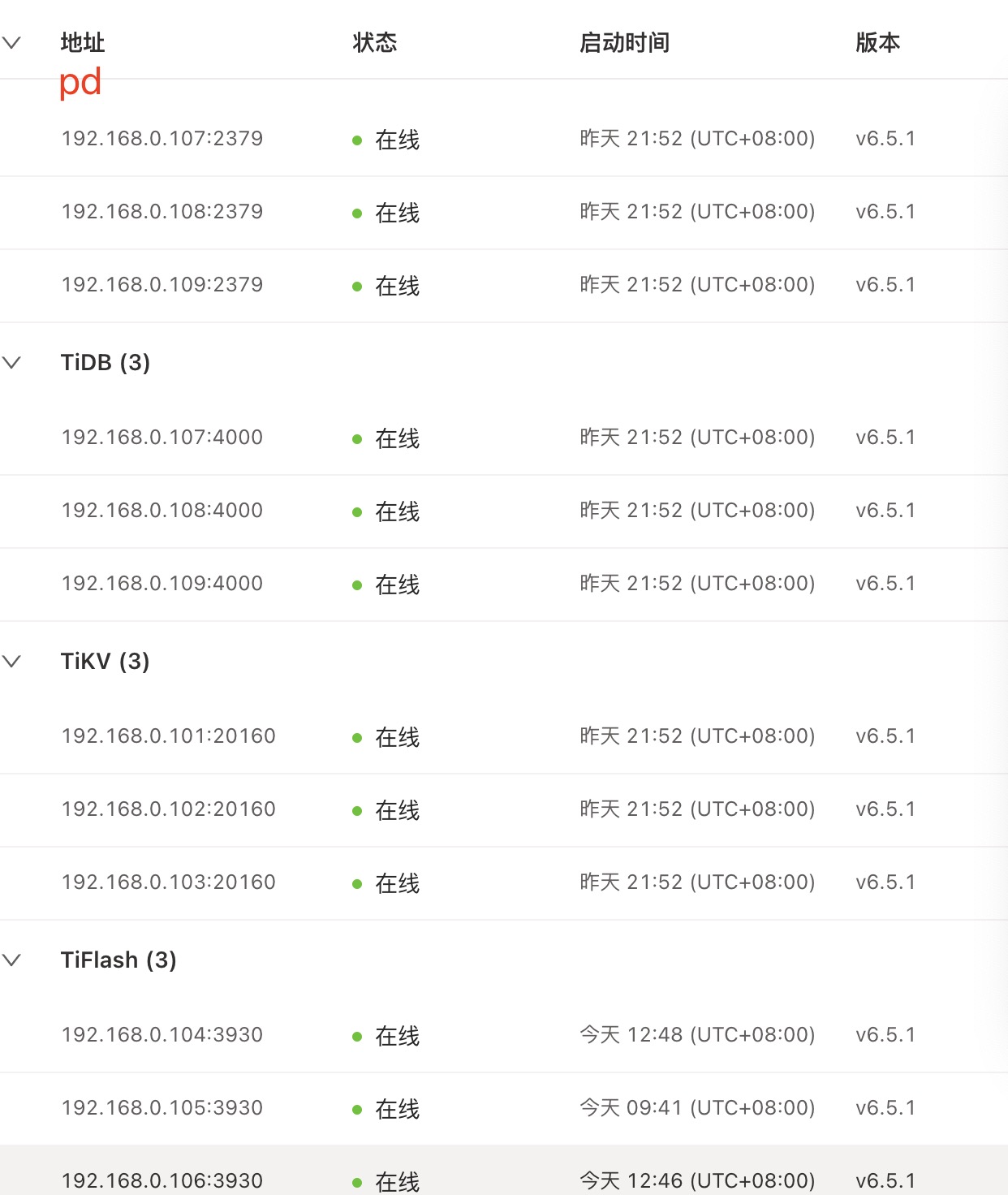Screen dimensions: 1008x1195
Task: Collapse the TiKV (3) group chevron
Action: tap(11, 661)
